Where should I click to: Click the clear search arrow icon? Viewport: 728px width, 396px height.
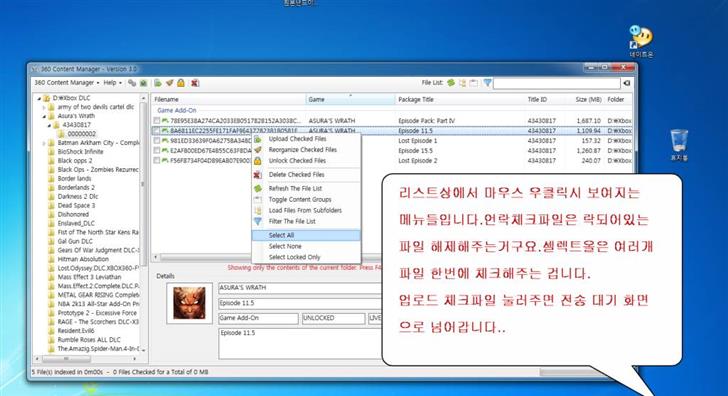(627, 83)
